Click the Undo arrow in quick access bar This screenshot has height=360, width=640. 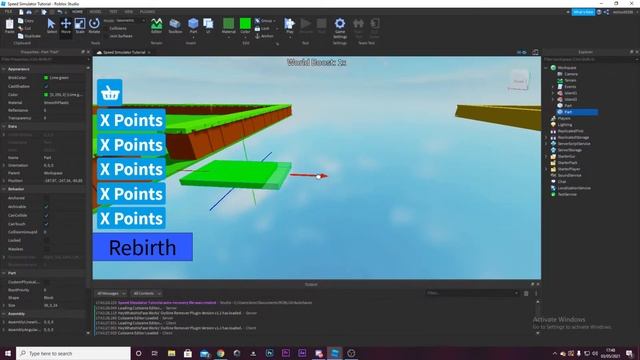(x=60, y=12)
